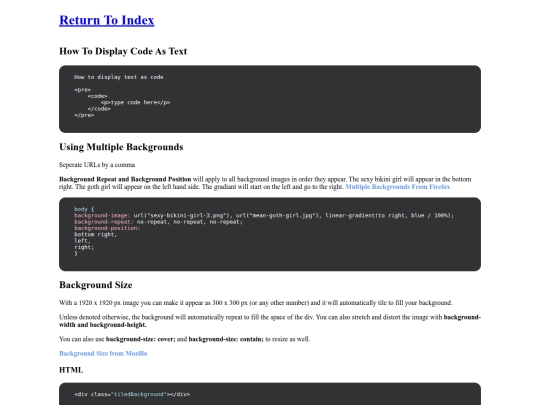Follow the Multiple Backgrounds From Firefox link

[397, 187]
